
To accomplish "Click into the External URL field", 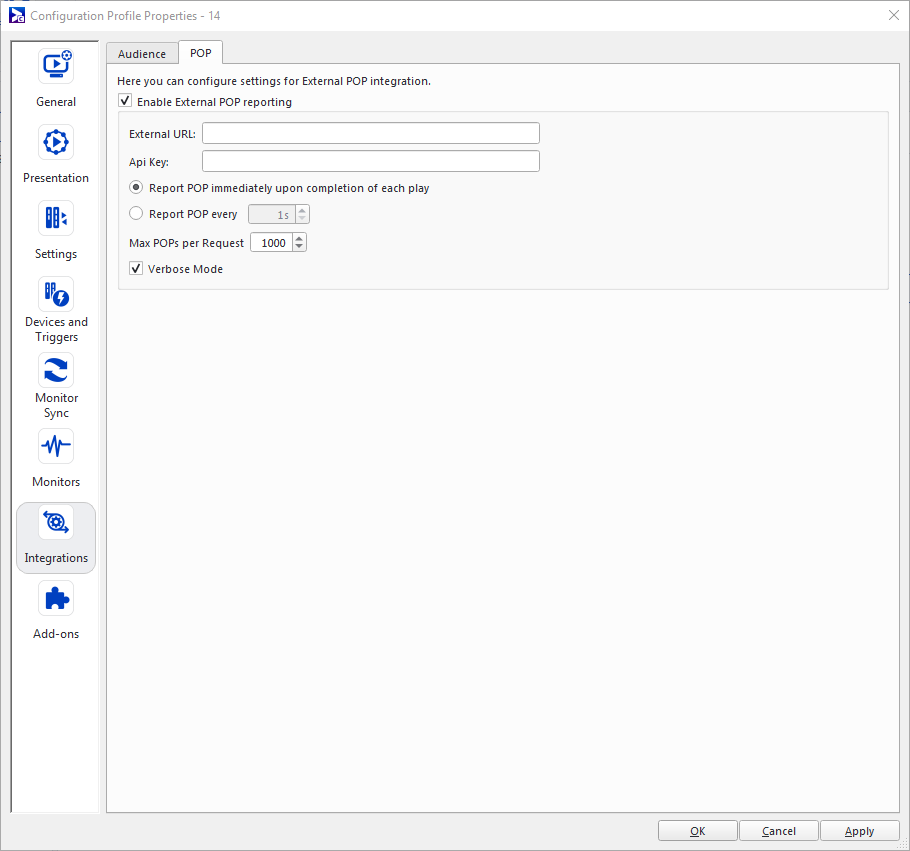I will [370, 133].
